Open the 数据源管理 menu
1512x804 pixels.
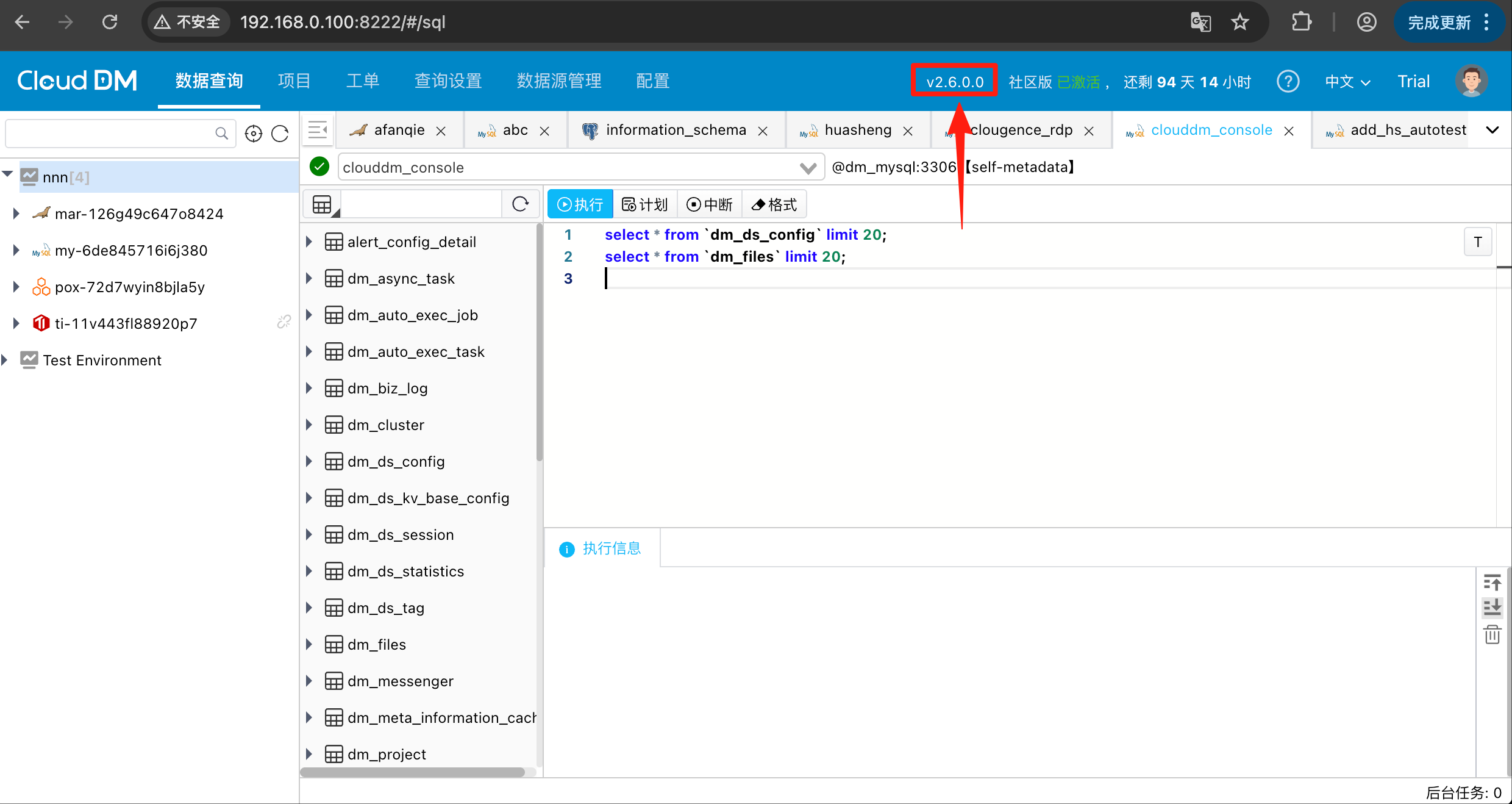559,81
